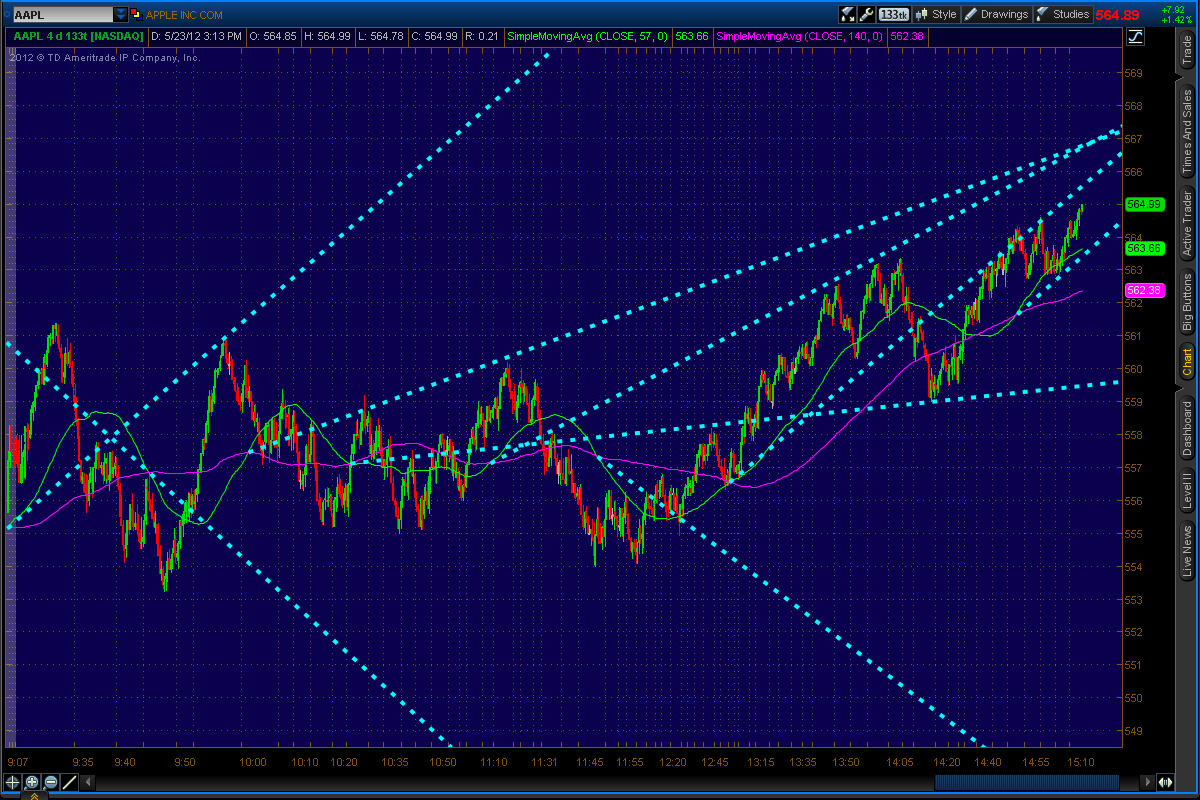The height and width of the screenshot is (800, 1200).
Task: Click the 10:00 time axis label
Action: point(252,763)
